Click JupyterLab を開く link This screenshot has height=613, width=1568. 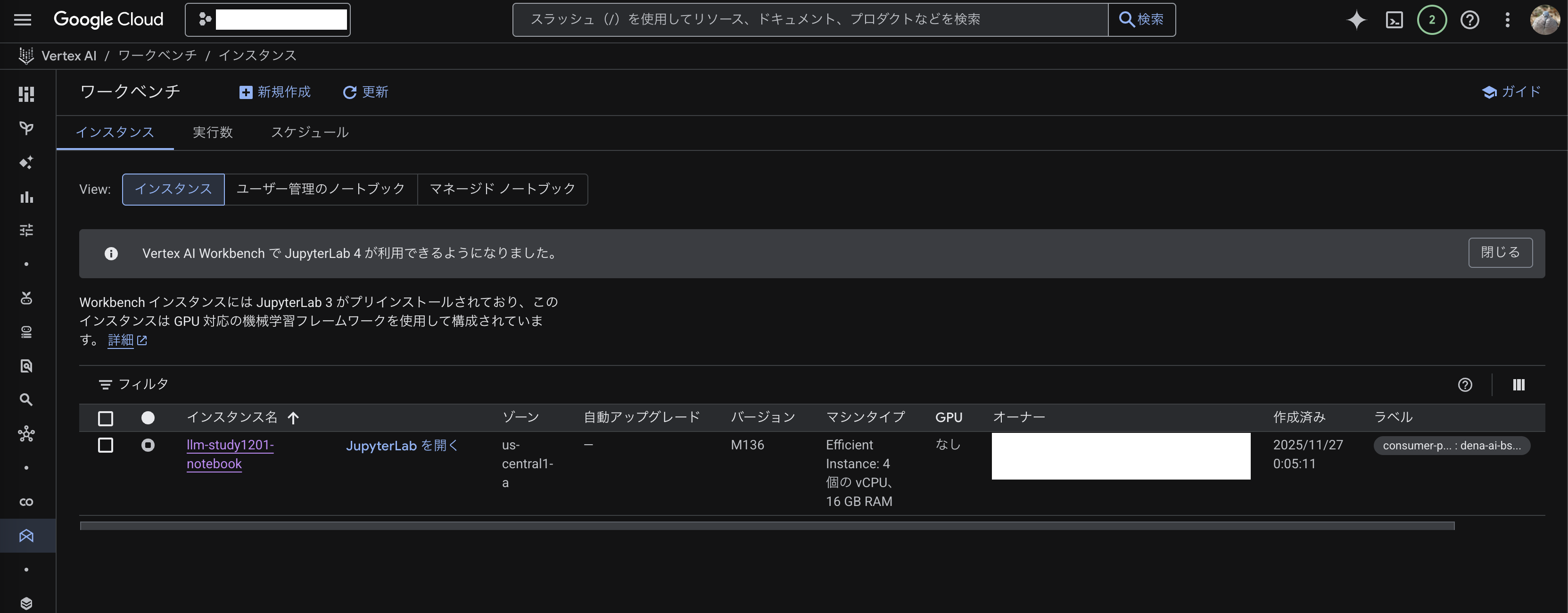(402, 446)
